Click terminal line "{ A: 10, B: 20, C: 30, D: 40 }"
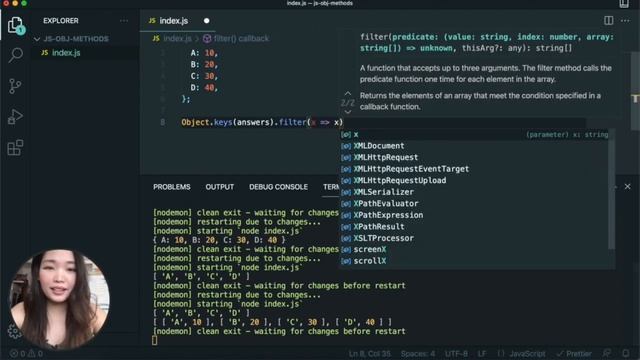This screenshot has height=360, width=640. point(219,240)
